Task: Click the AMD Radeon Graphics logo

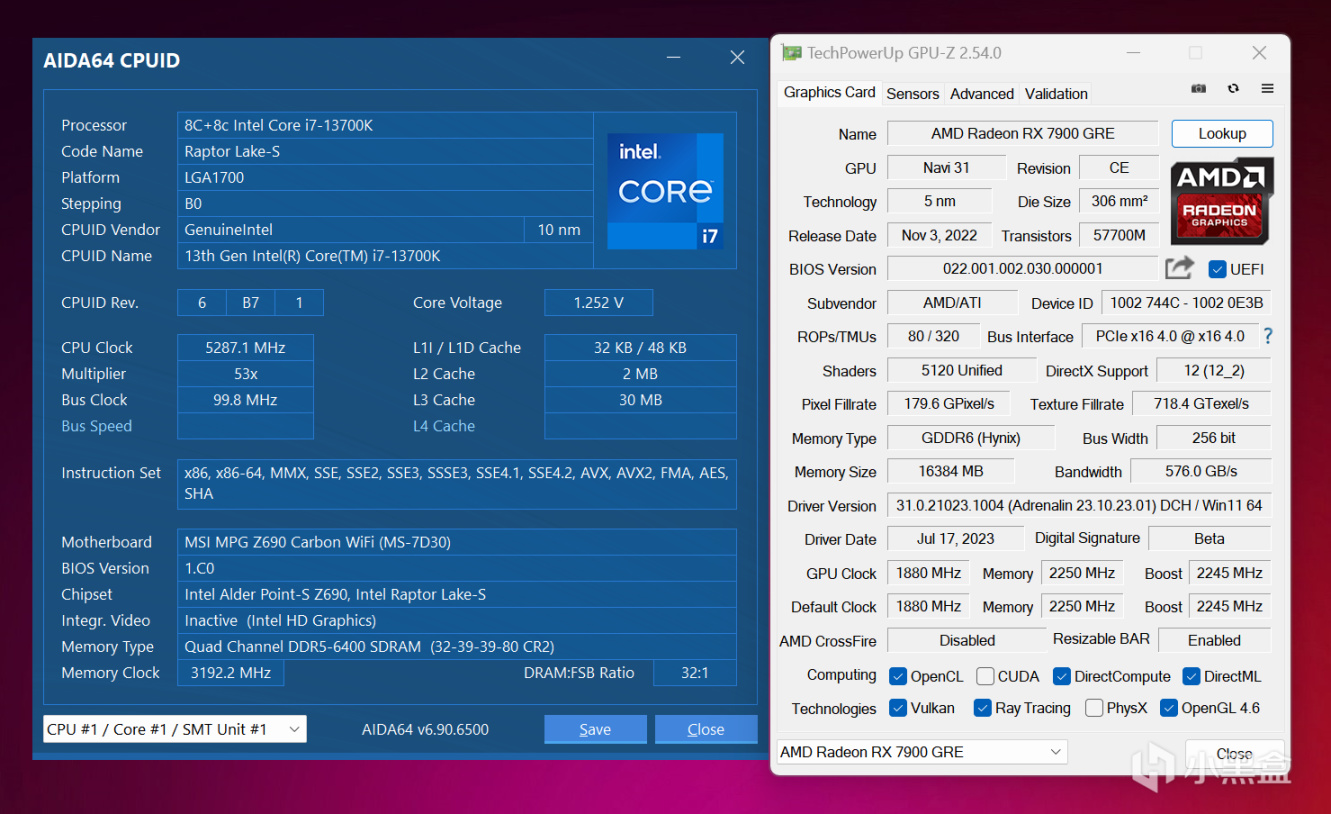Action: tap(1221, 200)
